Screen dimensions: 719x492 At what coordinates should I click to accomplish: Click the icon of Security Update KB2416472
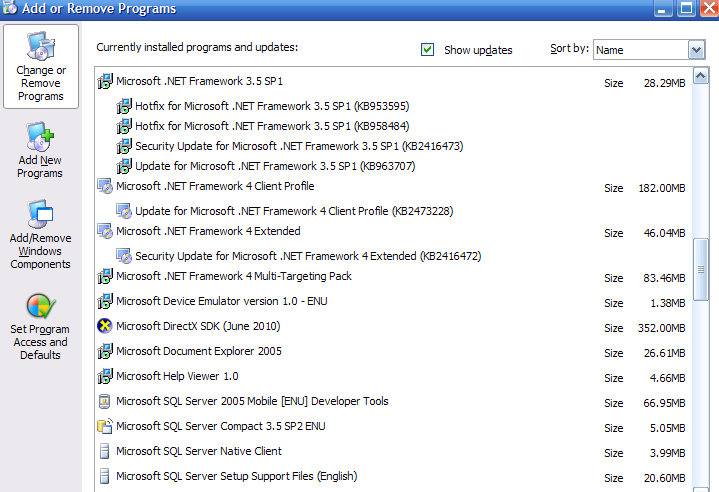click(124, 256)
